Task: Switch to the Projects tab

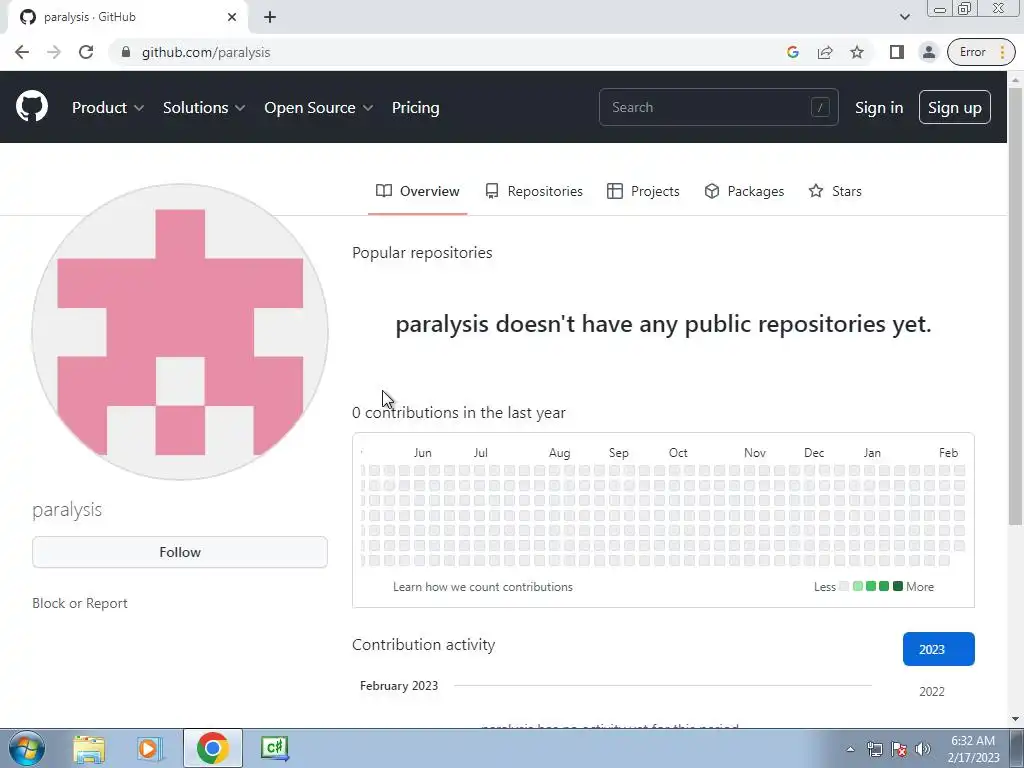Action: click(x=643, y=191)
